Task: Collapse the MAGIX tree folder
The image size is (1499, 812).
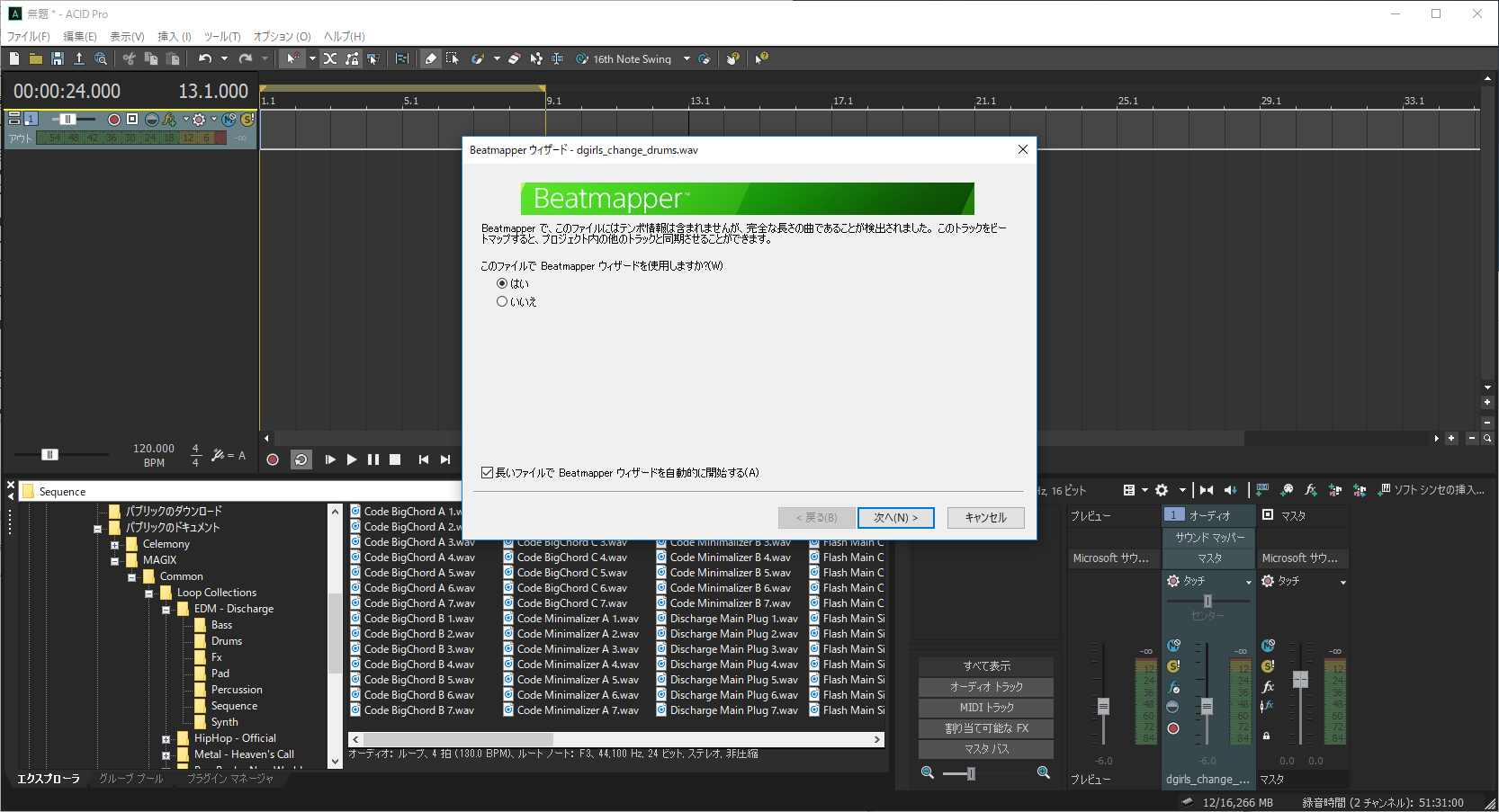Action: pyautogui.click(x=114, y=561)
